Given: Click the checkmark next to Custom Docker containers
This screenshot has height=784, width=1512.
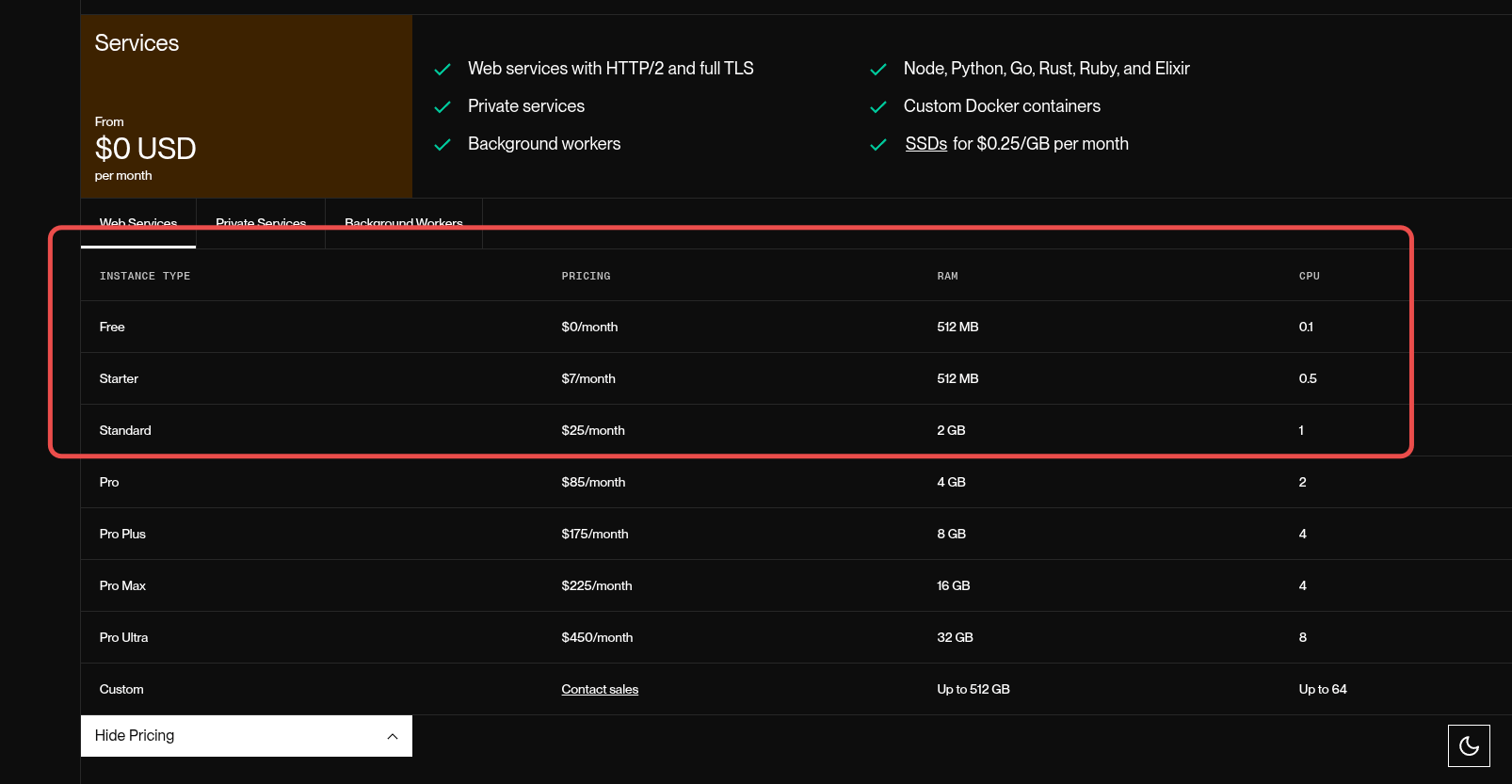Looking at the screenshot, I should pyautogui.click(x=878, y=107).
